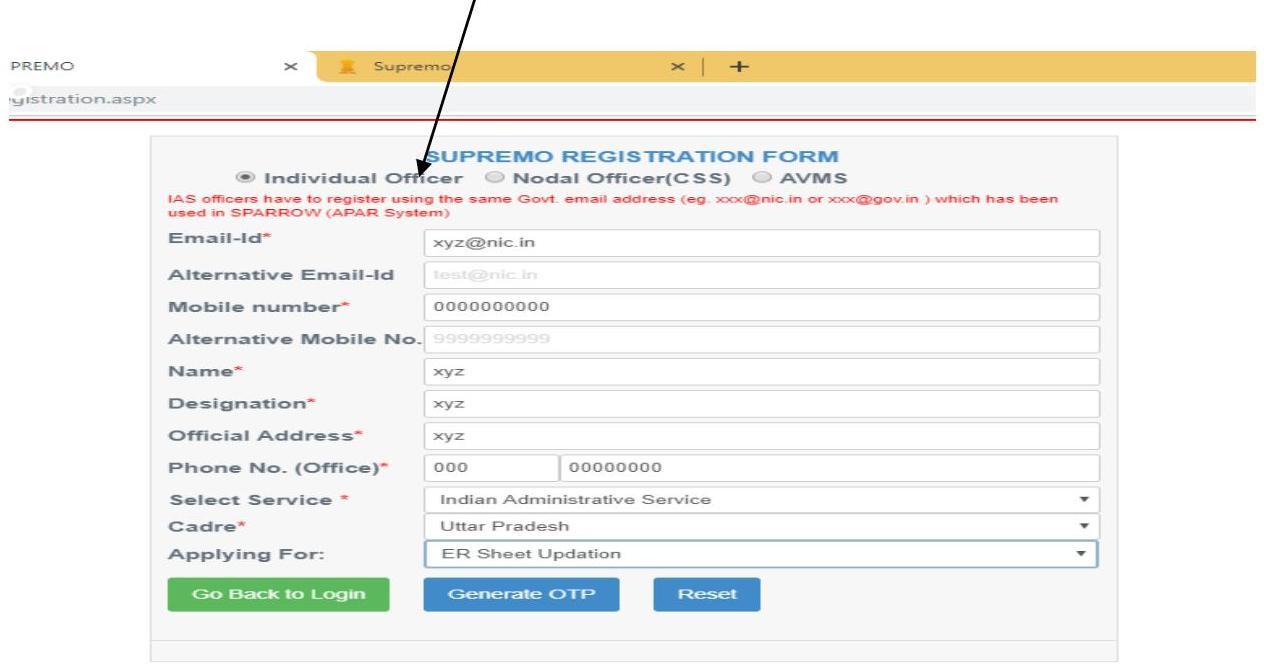Focus the Alternative Email-Id field

[x=761, y=275]
